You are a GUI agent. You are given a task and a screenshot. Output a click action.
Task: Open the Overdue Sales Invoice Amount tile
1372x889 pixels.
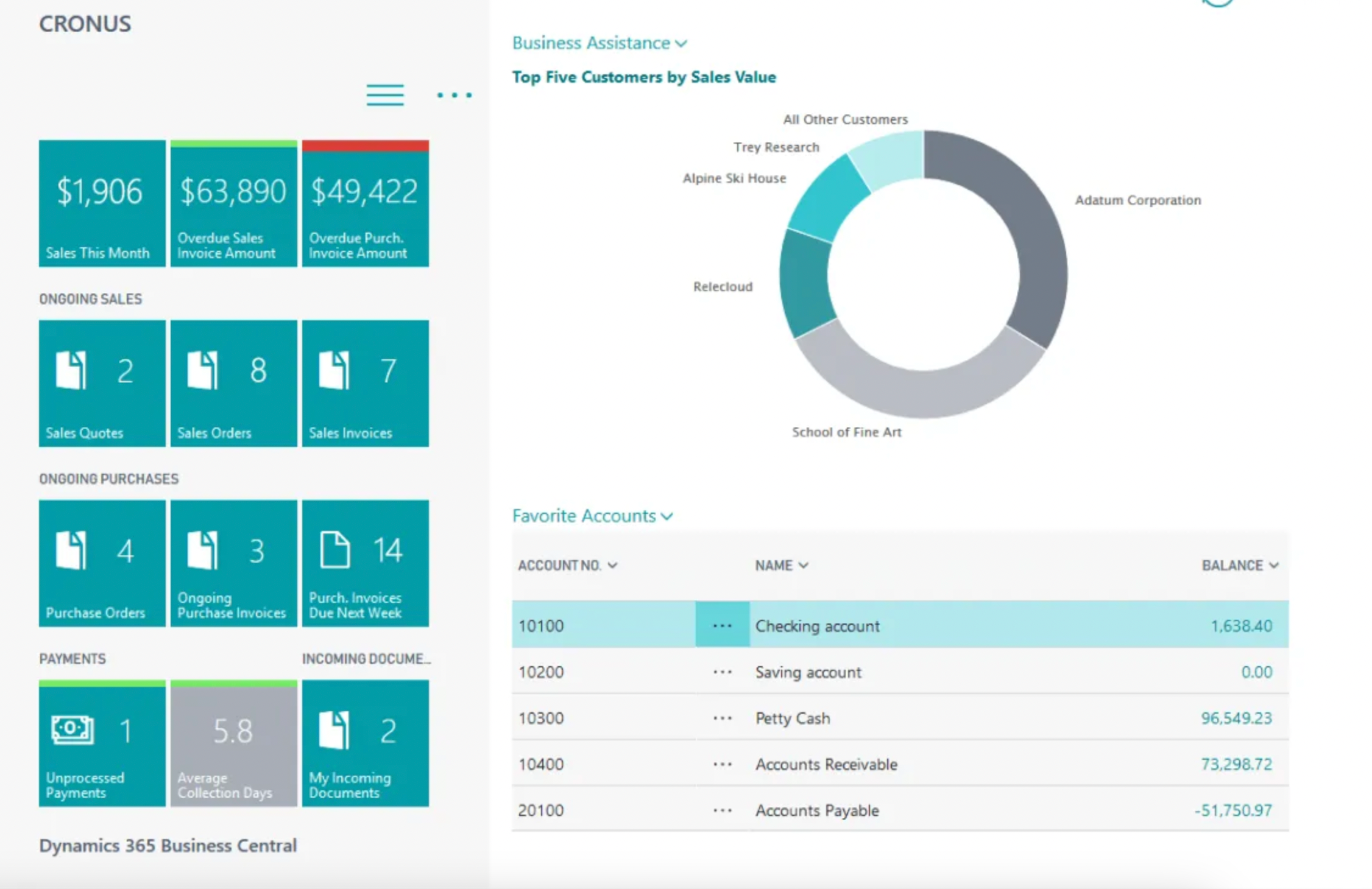(233, 204)
